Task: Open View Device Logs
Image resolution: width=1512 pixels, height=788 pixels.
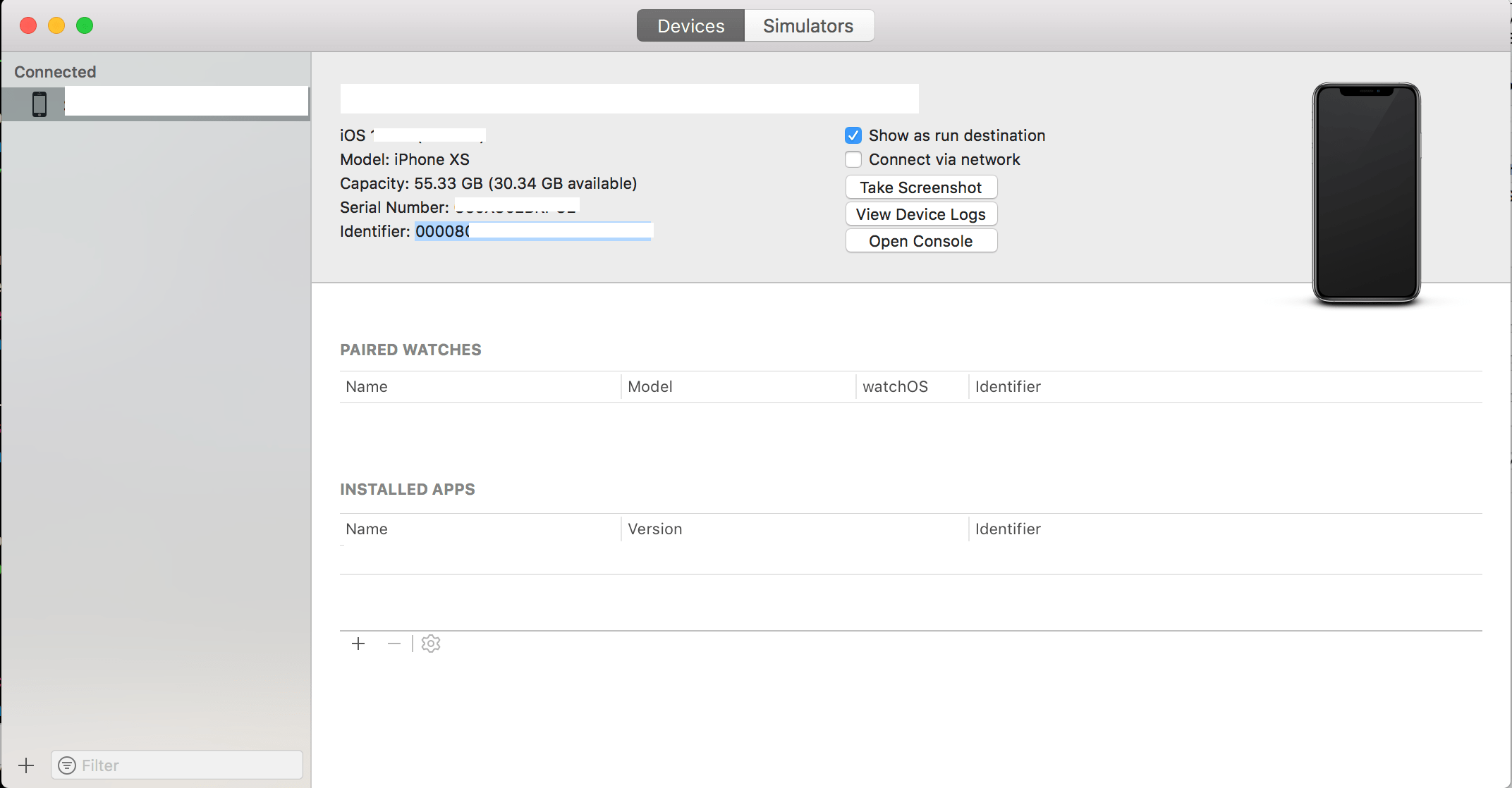Action: coord(921,214)
